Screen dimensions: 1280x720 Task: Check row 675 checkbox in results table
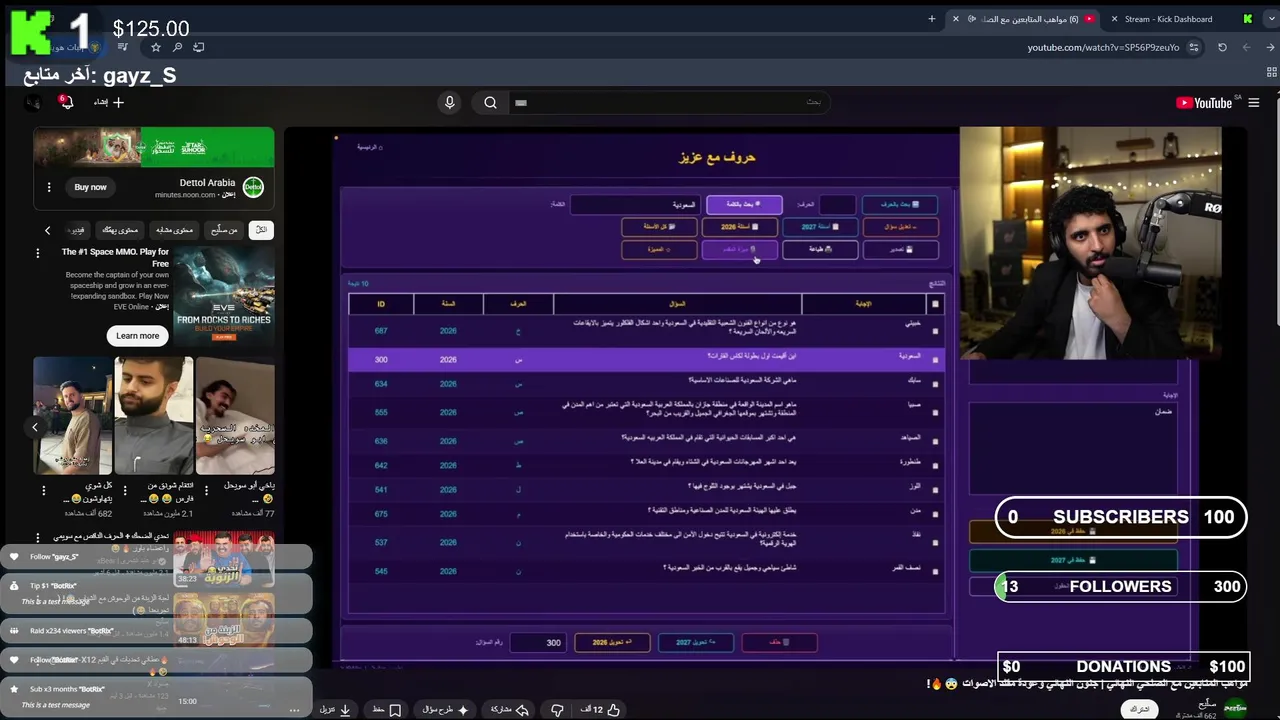click(x=935, y=515)
